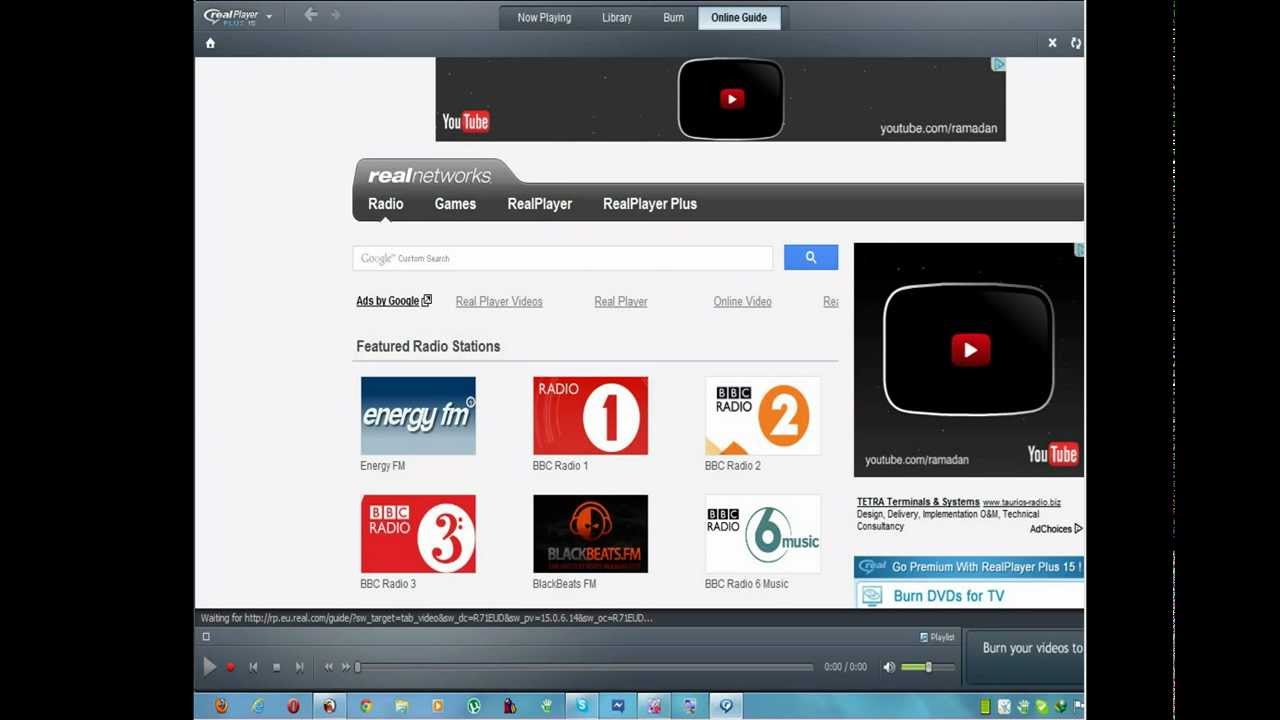Click the forward navigation arrow

coord(335,15)
